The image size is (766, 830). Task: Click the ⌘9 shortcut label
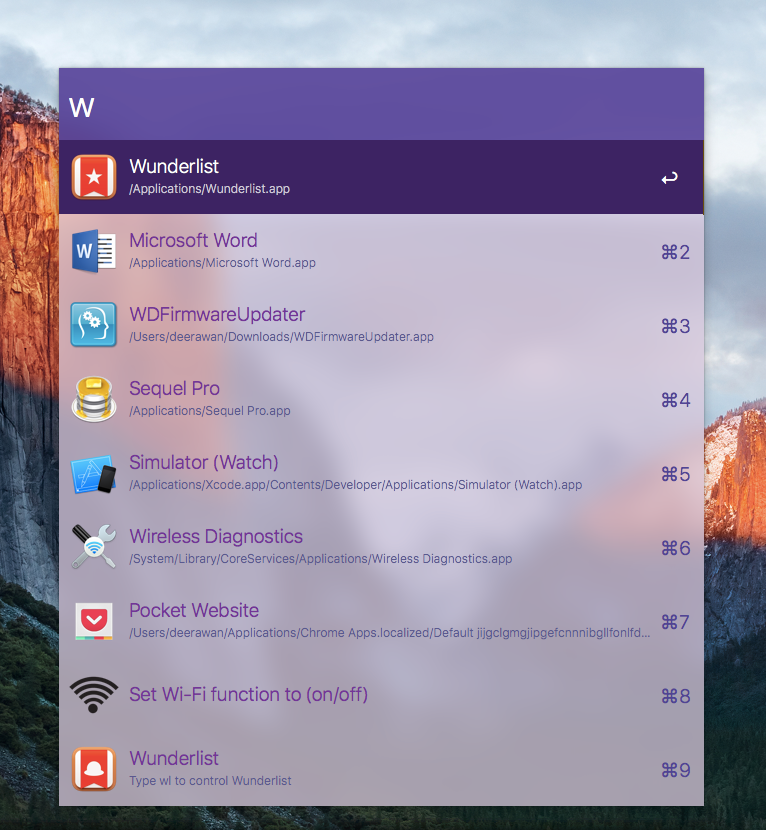click(x=675, y=770)
